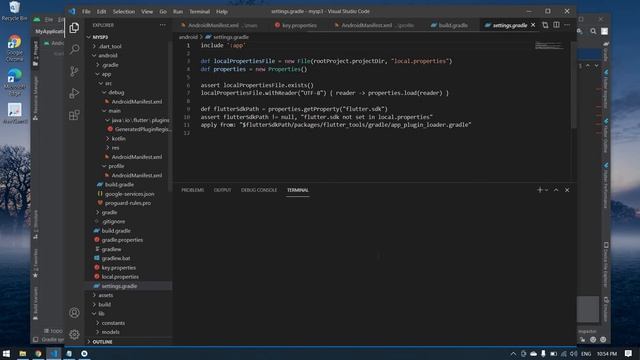This screenshot has width=640, height=360.
Task: Open the Explorer view in activity bar
Action: point(74,28)
